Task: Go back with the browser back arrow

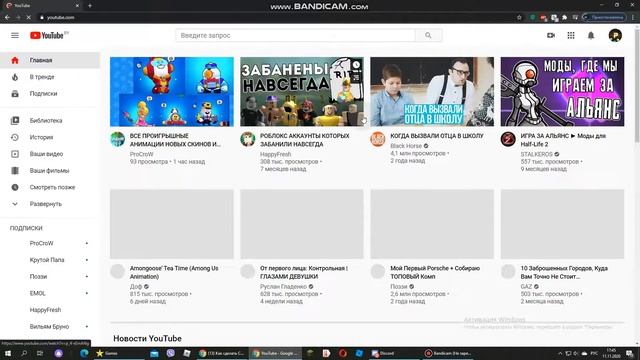Action: [x=7, y=17]
